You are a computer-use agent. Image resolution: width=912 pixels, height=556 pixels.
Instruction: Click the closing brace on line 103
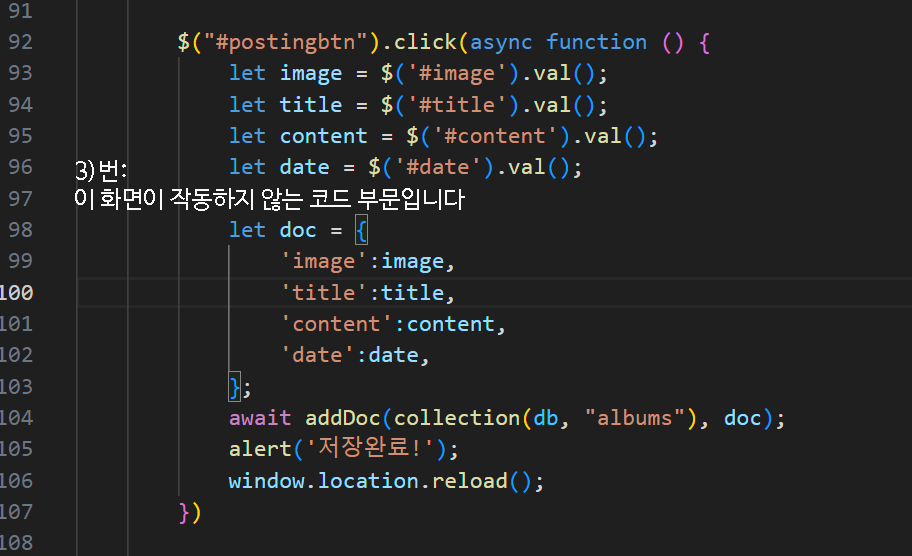234,387
